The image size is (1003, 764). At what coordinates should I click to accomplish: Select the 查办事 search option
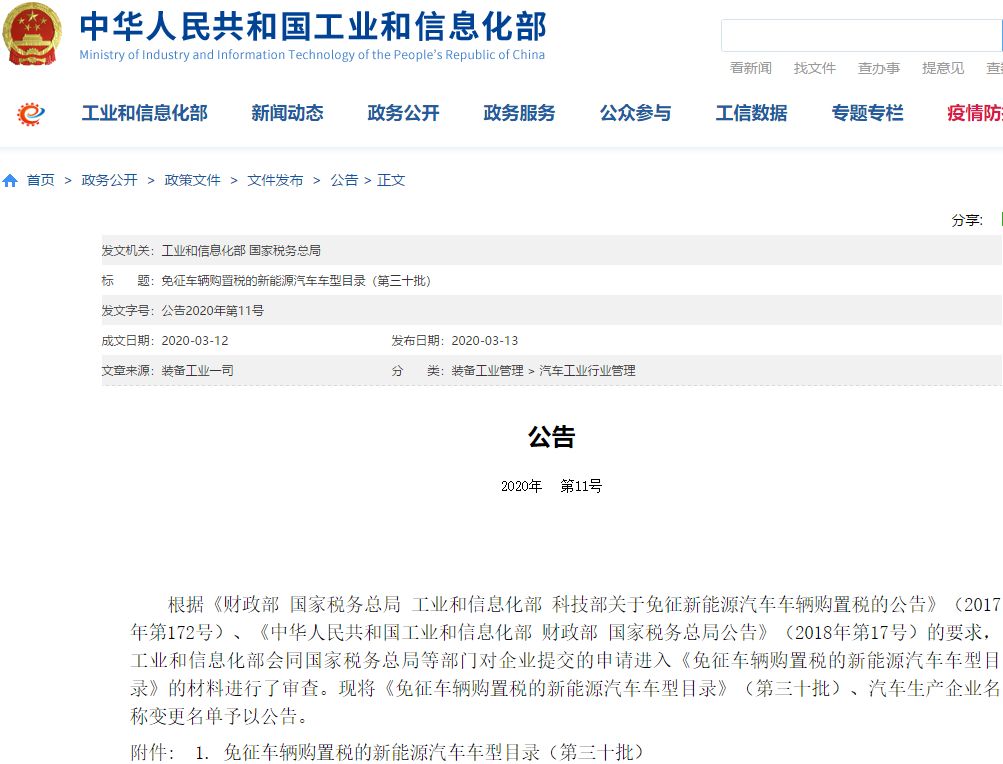879,68
